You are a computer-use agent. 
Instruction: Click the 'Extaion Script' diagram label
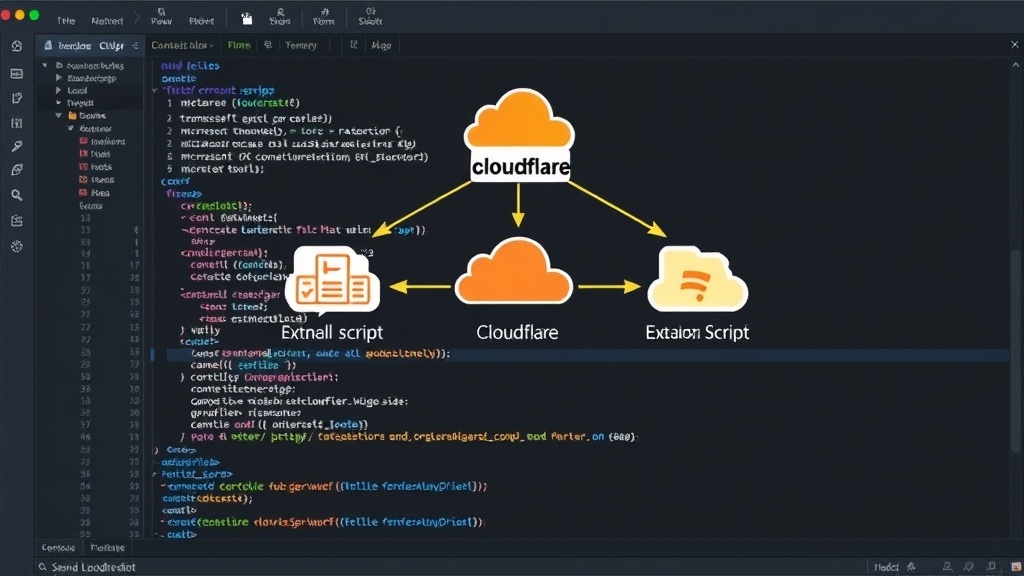[697, 332]
